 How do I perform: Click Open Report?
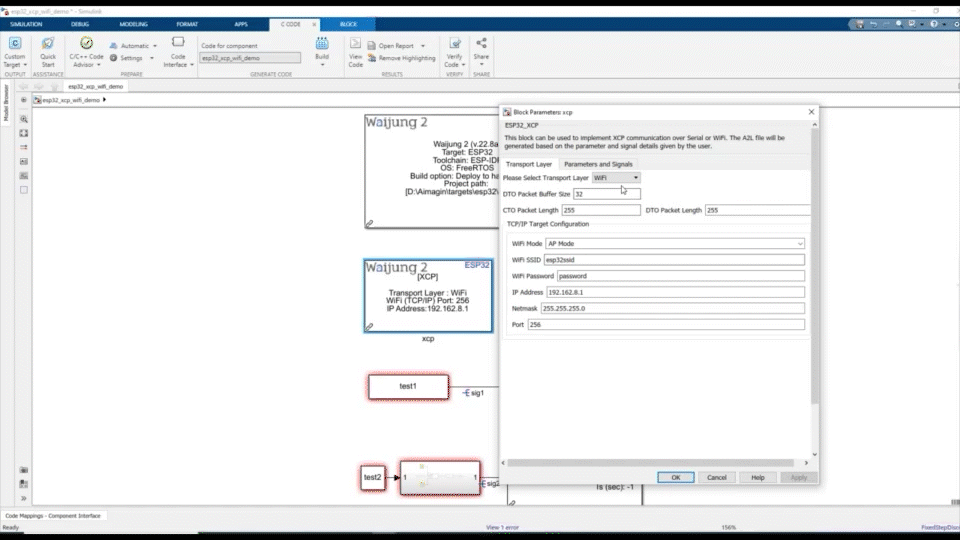point(391,46)
